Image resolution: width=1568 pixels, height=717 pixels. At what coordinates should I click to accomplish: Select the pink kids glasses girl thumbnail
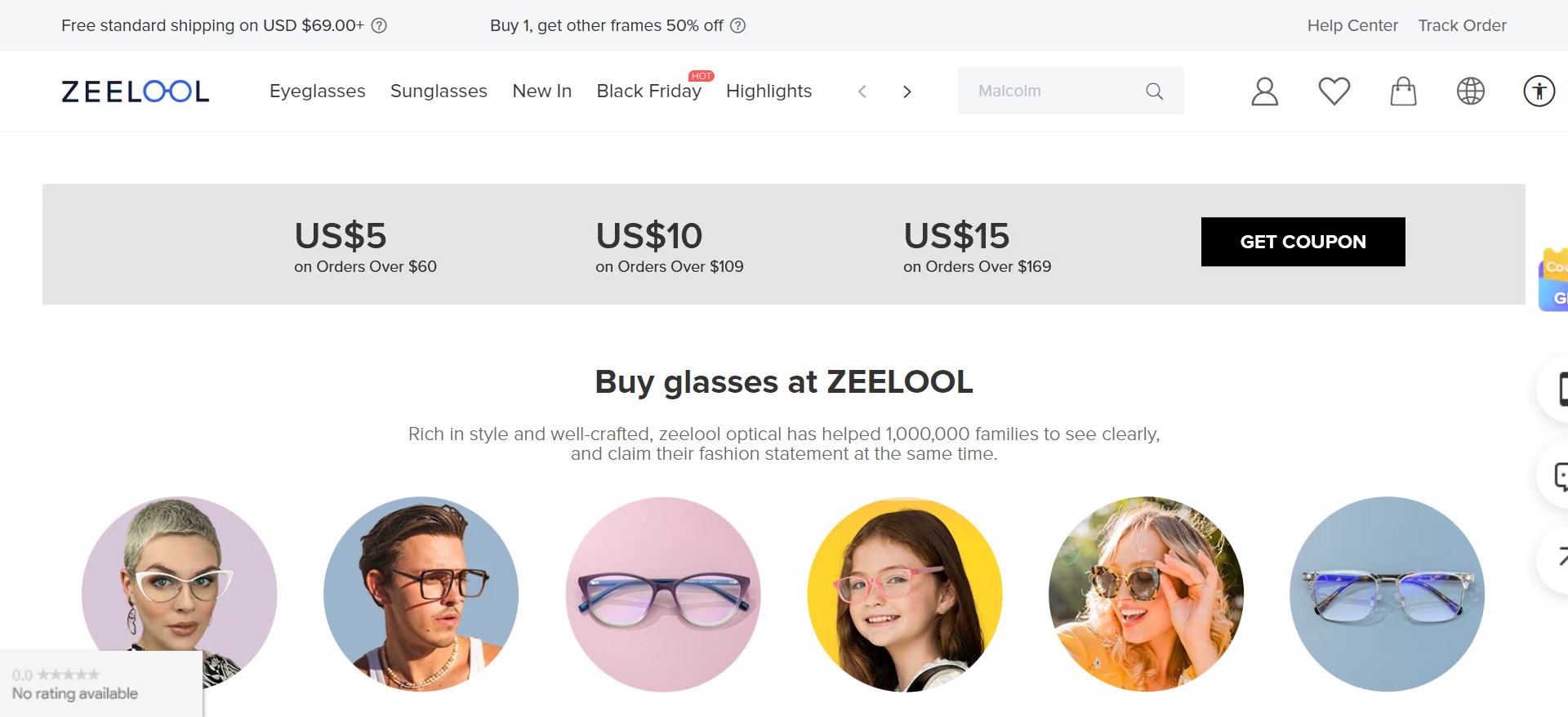click(x=904, y=594)
